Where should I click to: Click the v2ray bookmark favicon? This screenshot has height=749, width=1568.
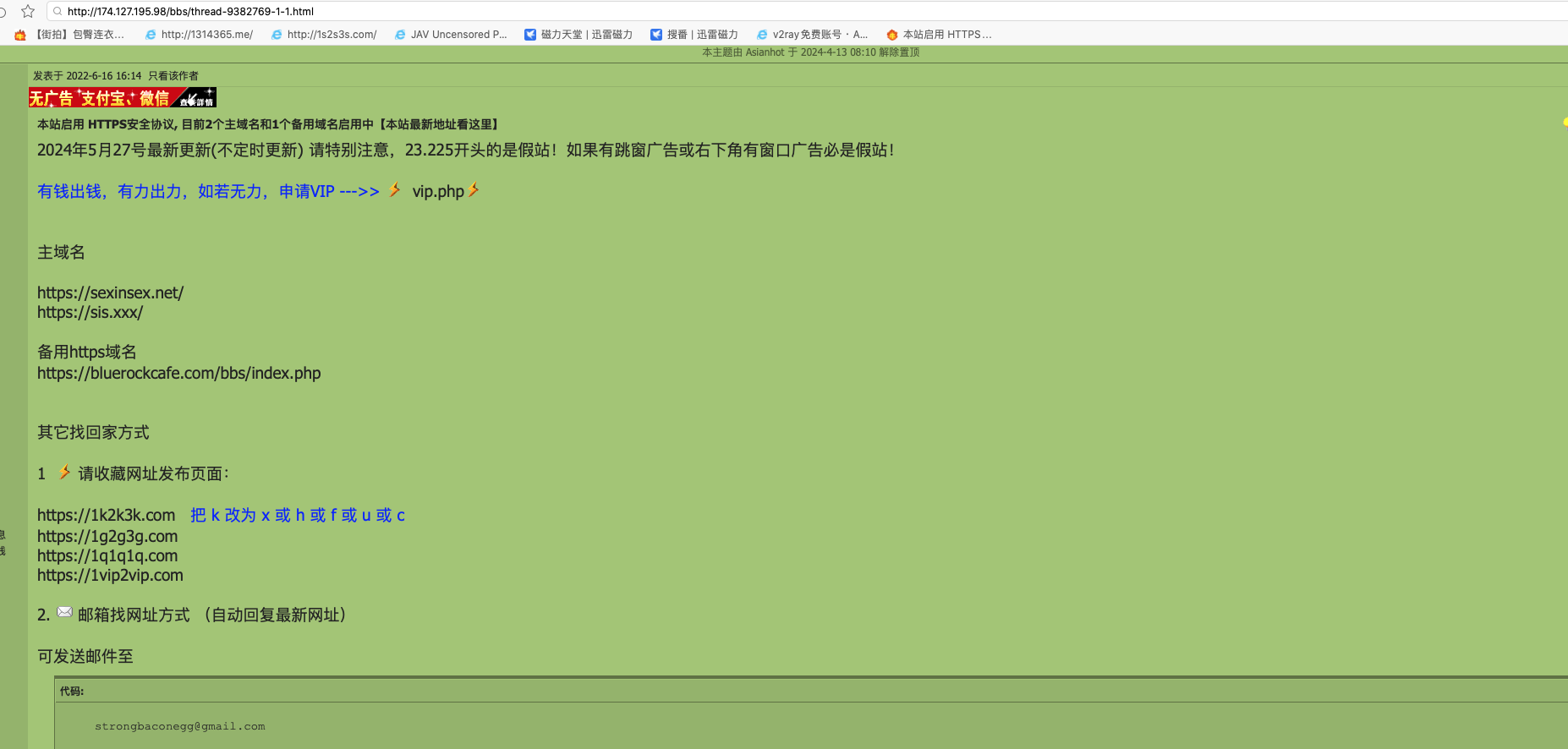[762, 35]
